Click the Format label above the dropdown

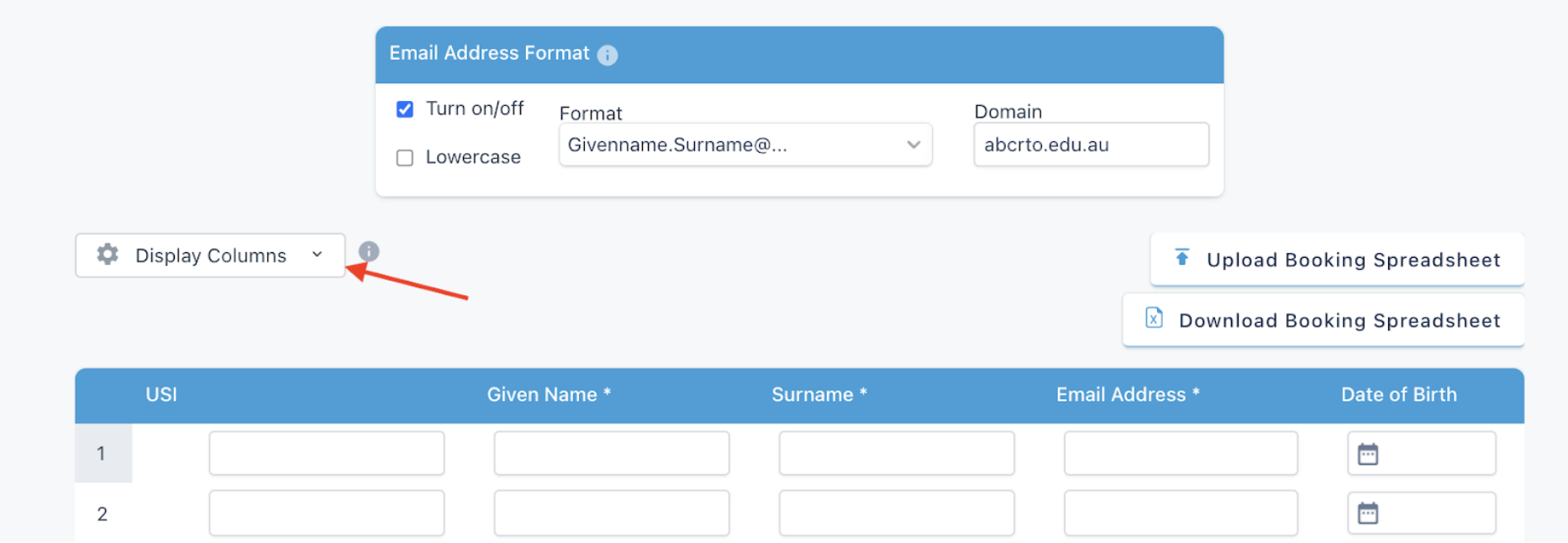591,113
